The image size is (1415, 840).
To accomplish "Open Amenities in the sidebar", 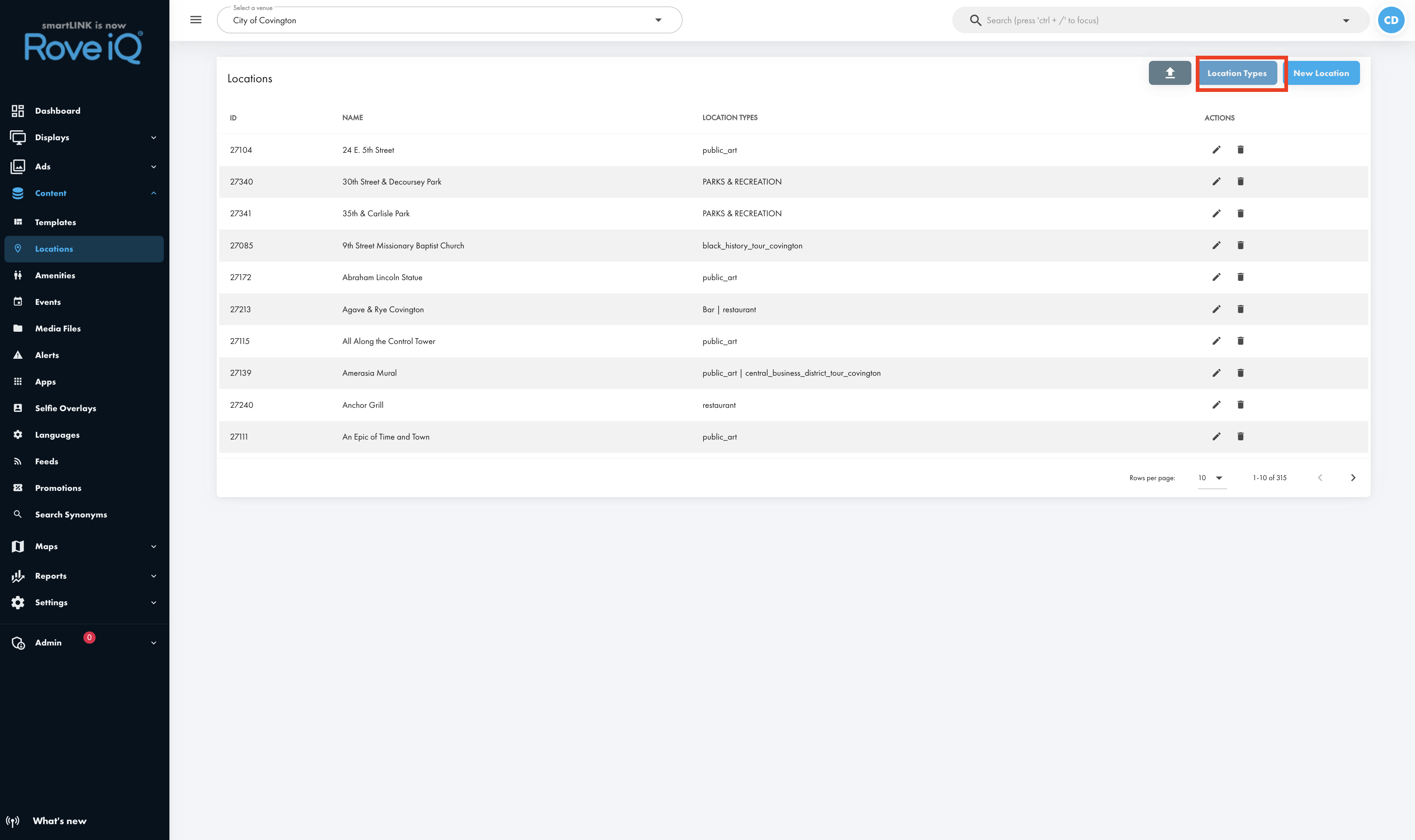I will coord(84,275).
